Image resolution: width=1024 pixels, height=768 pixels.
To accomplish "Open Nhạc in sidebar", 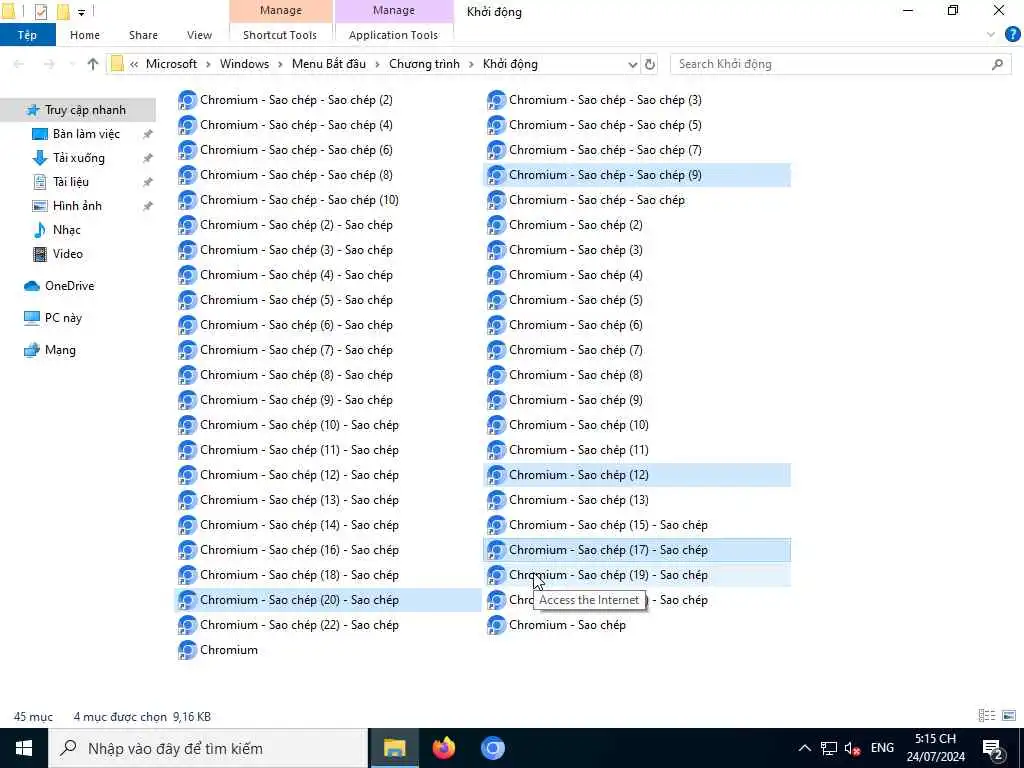I will click(67, 230).
